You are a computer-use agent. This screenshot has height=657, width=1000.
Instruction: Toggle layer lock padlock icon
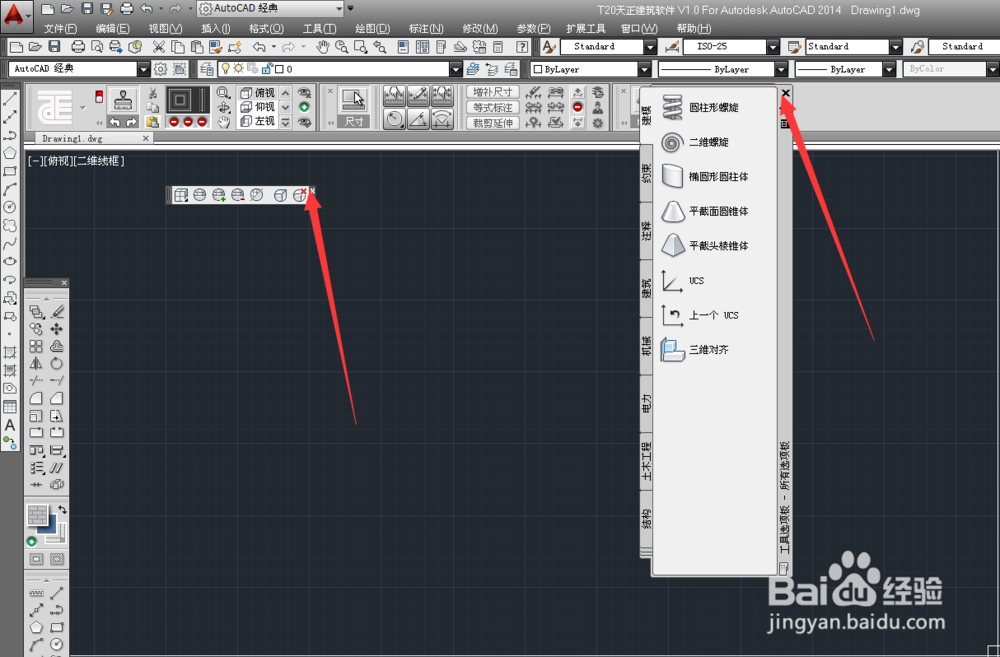tap(267, 69)
